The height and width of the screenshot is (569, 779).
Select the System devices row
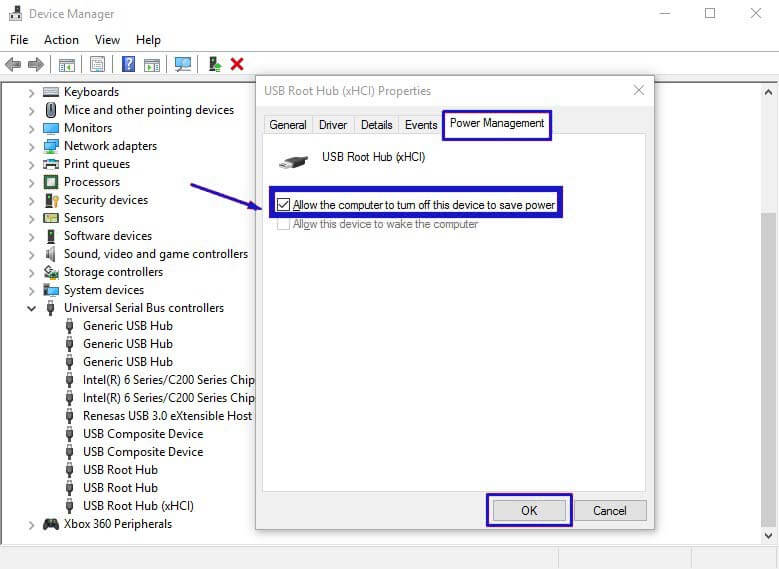click(104, 290)
